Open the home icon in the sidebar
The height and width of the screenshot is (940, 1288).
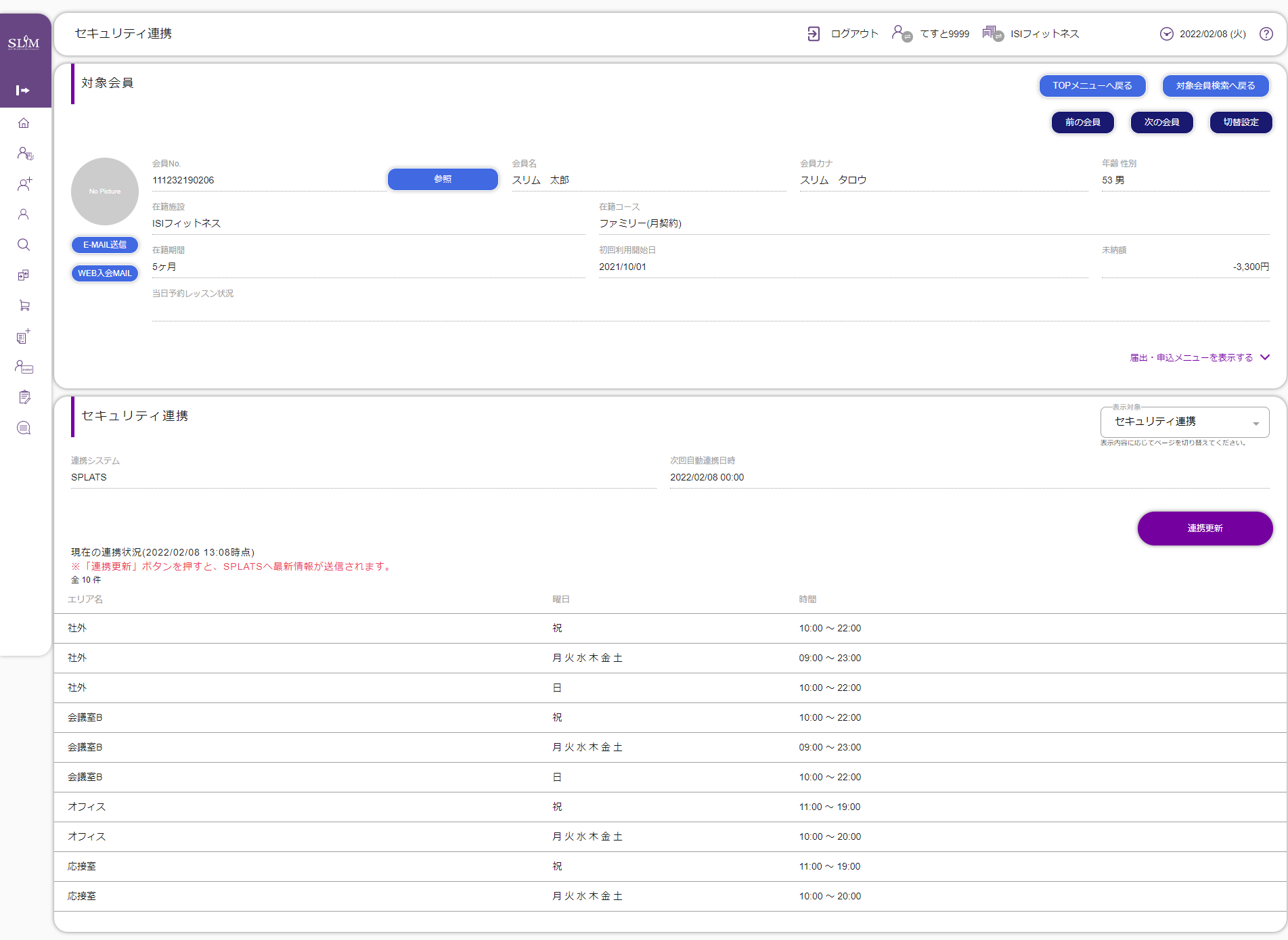coord(24,123)
